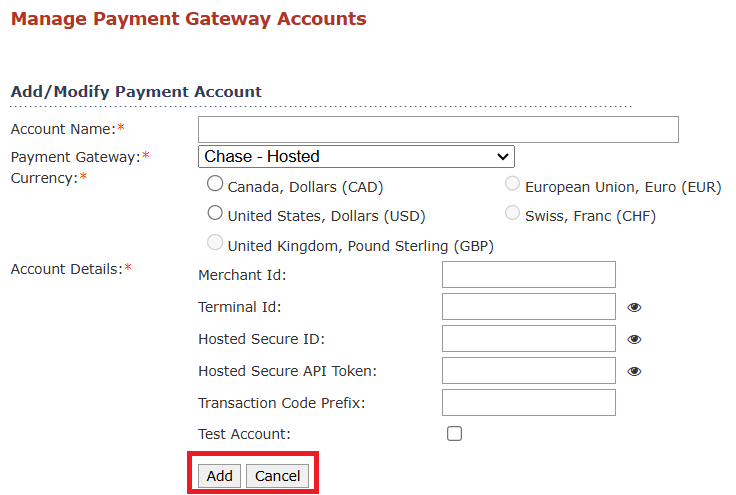The width and height of the screenshot is (736, 495).
Task: Choose United States, Dollars (USD) radio option
Action: coord(215,213)
